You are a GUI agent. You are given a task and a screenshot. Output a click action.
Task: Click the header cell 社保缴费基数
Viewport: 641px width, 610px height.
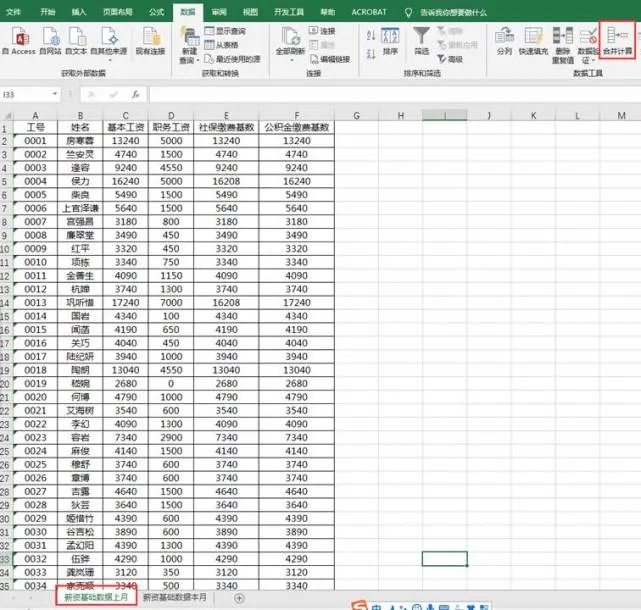click(226, 127)
